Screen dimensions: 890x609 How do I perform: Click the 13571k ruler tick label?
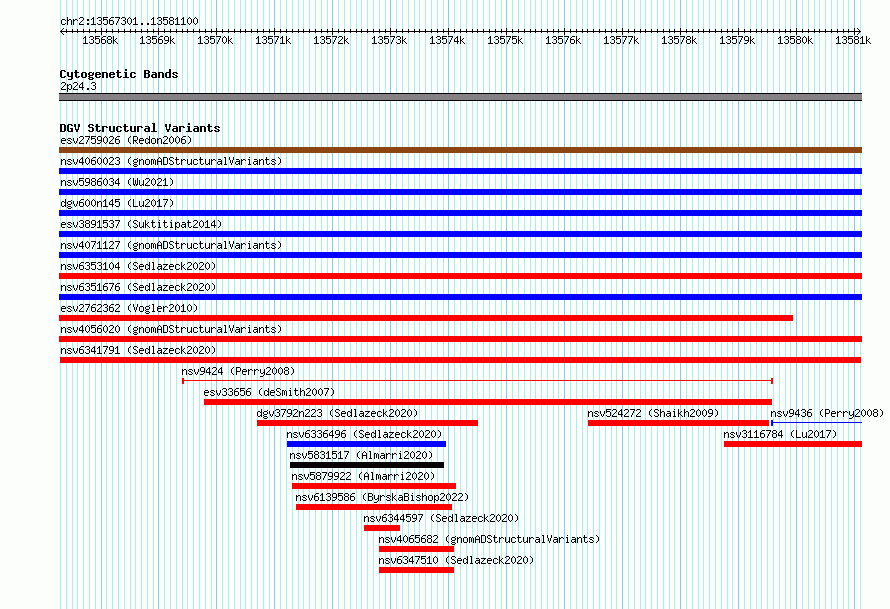tap(273, 40)
